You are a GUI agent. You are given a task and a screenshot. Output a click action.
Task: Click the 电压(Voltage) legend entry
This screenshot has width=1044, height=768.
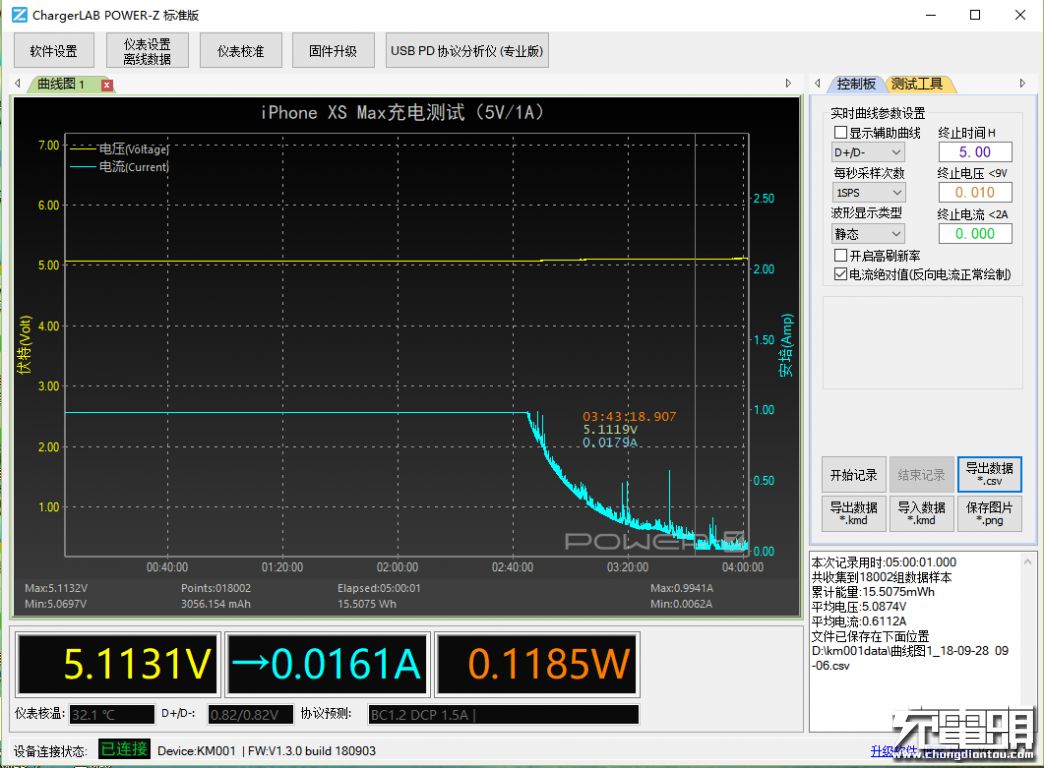[x=120, y=149]
